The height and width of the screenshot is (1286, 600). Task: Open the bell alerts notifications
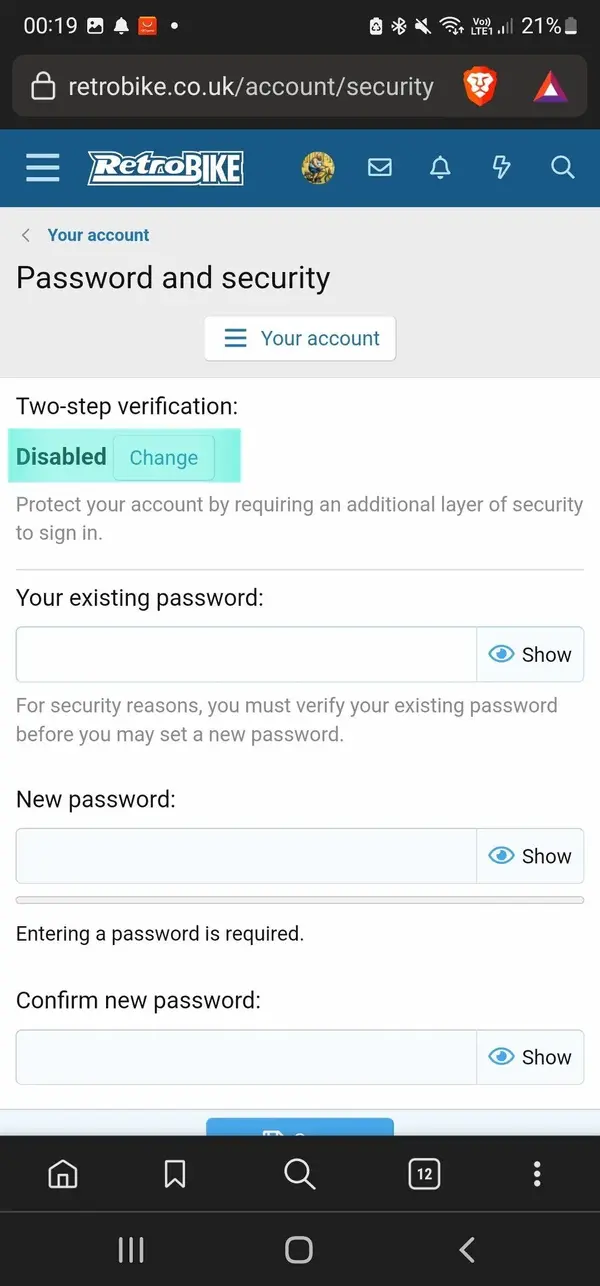click(440, 168)
